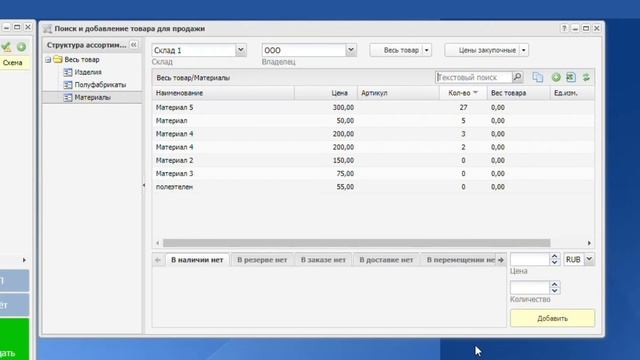Viewport: 640px width, 360px height.
Task: Select the row named Материал priced 50,00
Action: point(373,120)
